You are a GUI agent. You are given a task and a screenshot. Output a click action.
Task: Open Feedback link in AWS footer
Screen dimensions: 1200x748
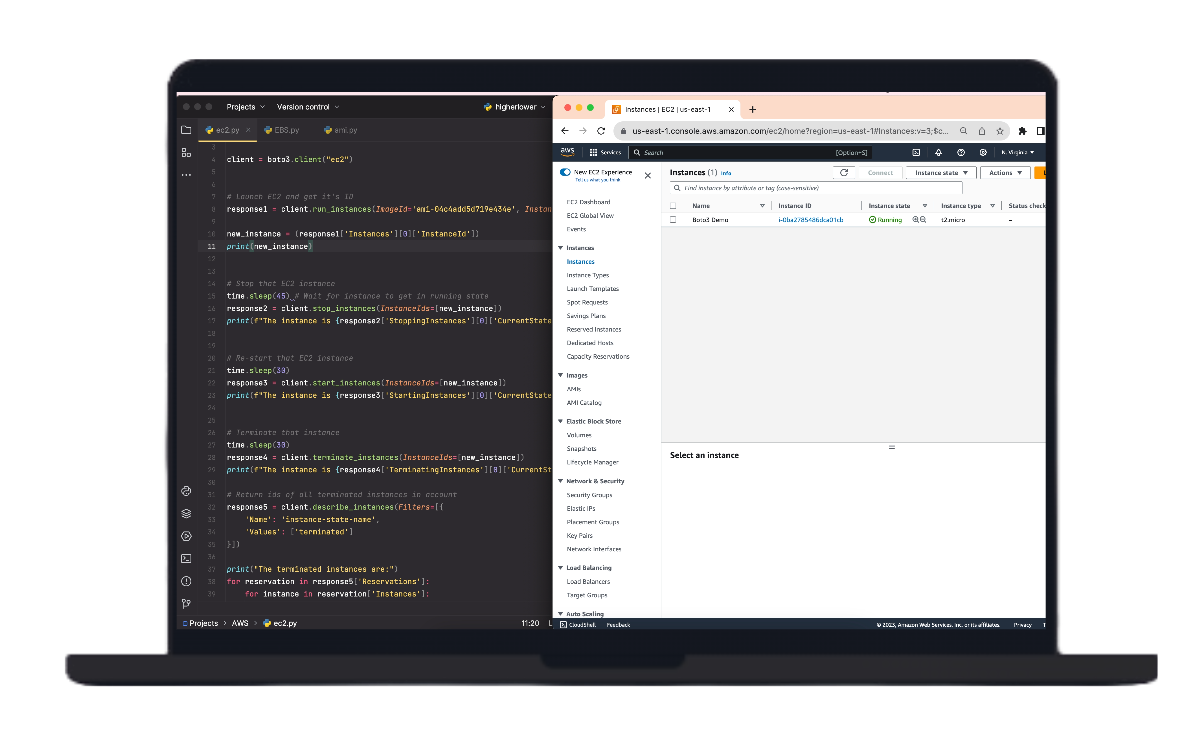tap(618, 624)
